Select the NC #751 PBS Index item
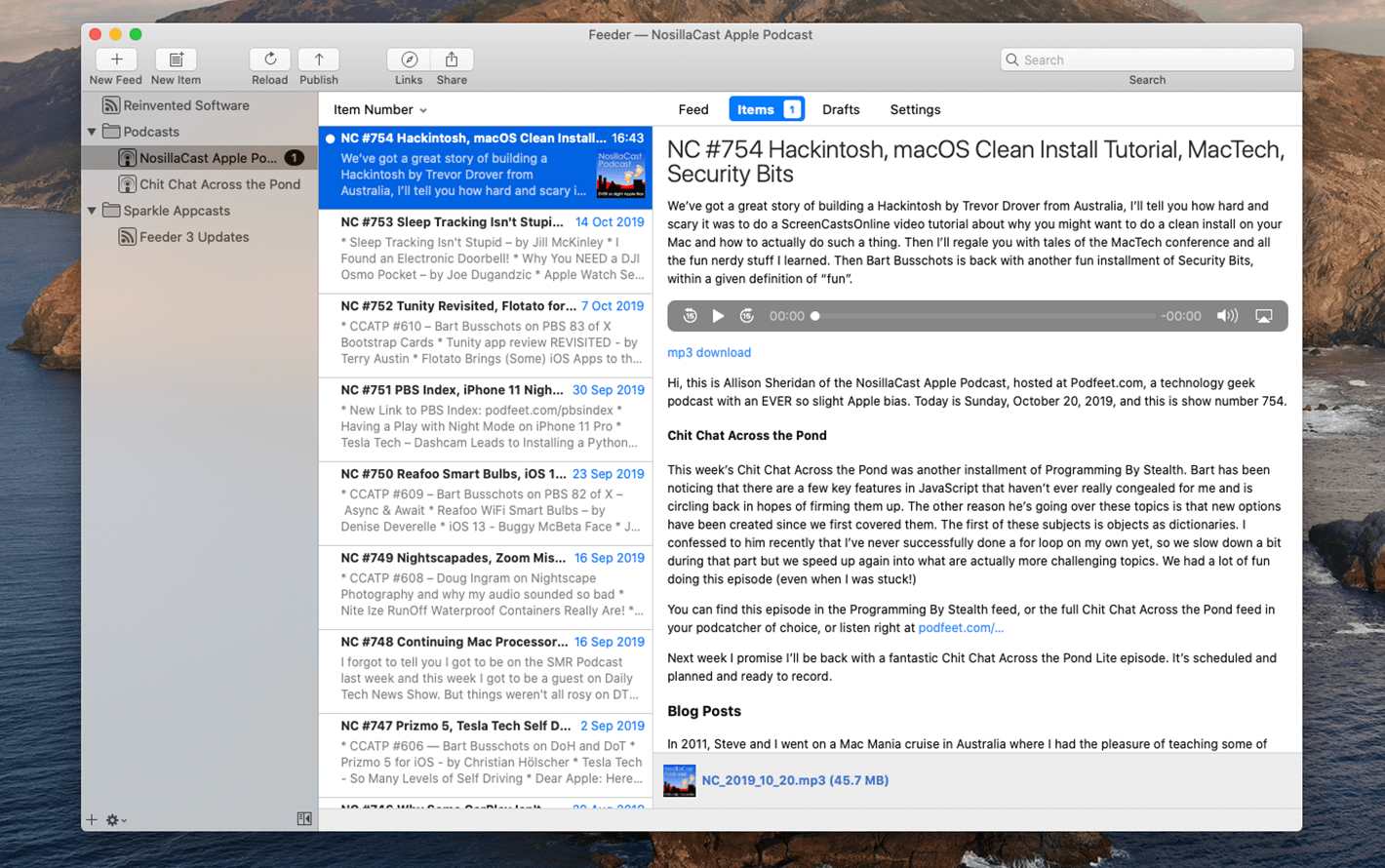The height and width of the screenshot is (868, 1385). tap(486, 419)
